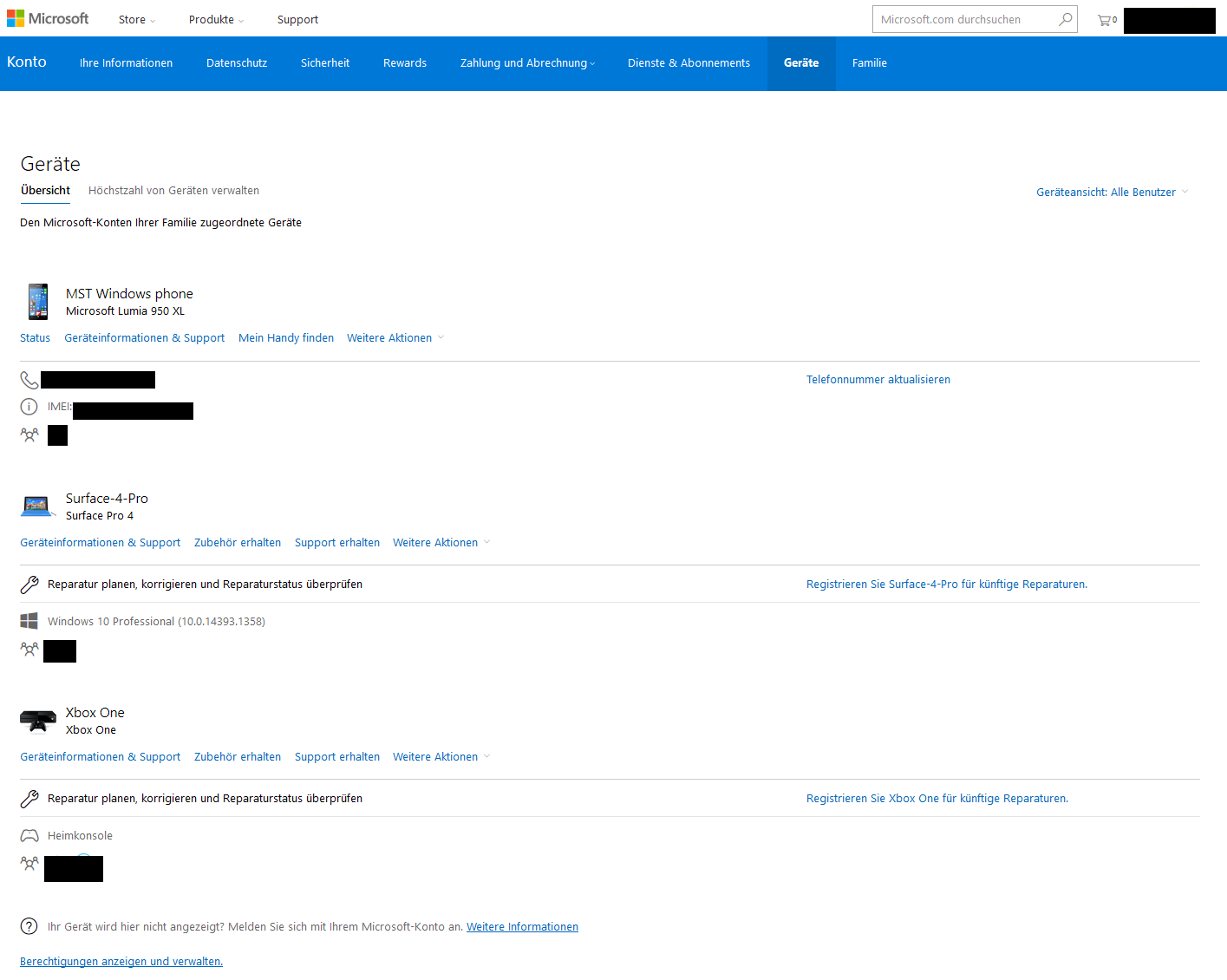The height and width of the screenshot is (980, 1227).
Task: Click the Xbox One device title
Action: [x=95, y=713]
